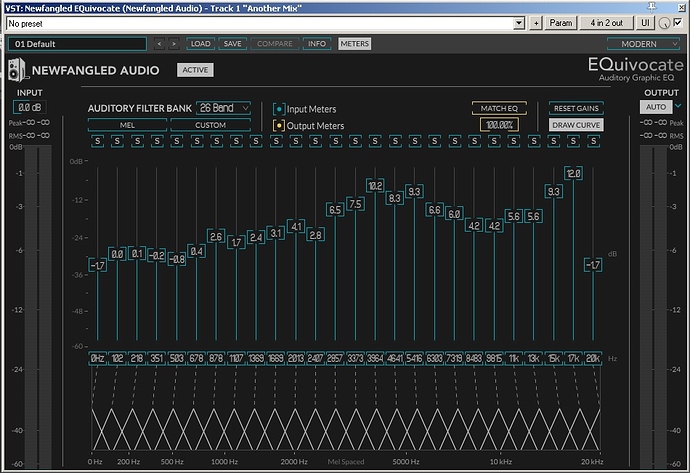This screenshot has width=690, height=473.
Task: Solo the 15k band
Action: click(554, 141)
